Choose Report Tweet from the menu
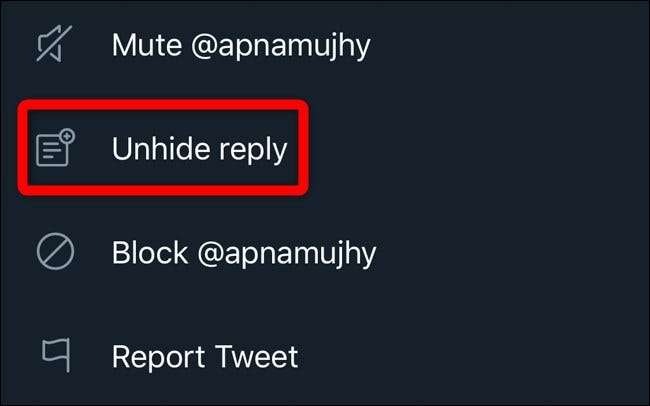The image size is (650, 406). point(204,356)
